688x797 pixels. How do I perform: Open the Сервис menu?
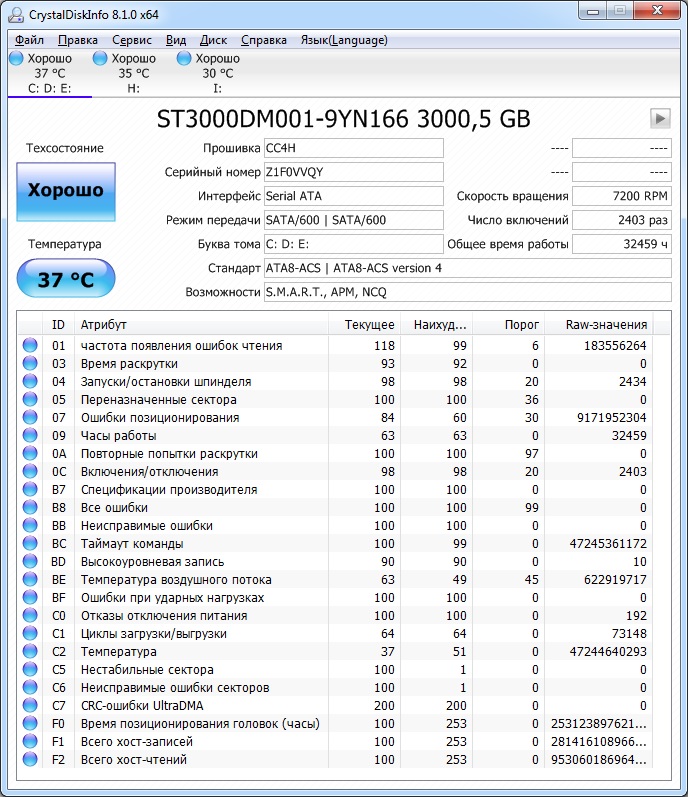click(x=132, y=40)
